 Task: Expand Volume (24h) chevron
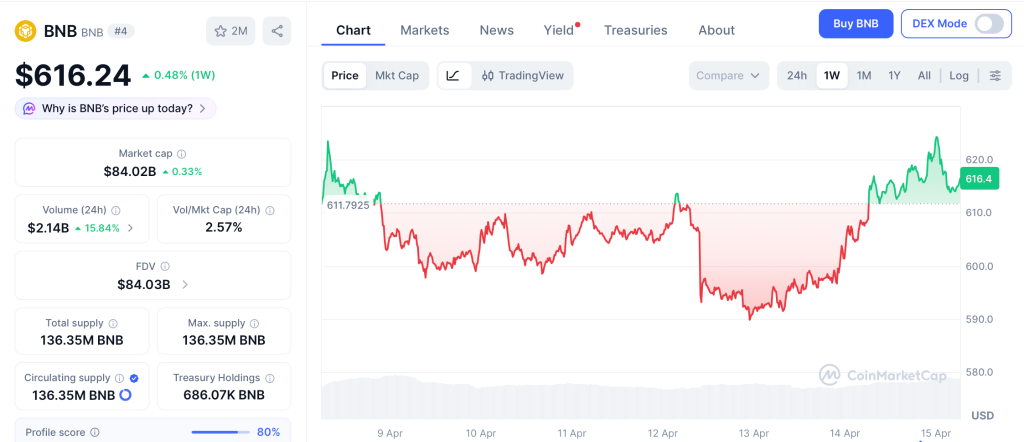130,228
